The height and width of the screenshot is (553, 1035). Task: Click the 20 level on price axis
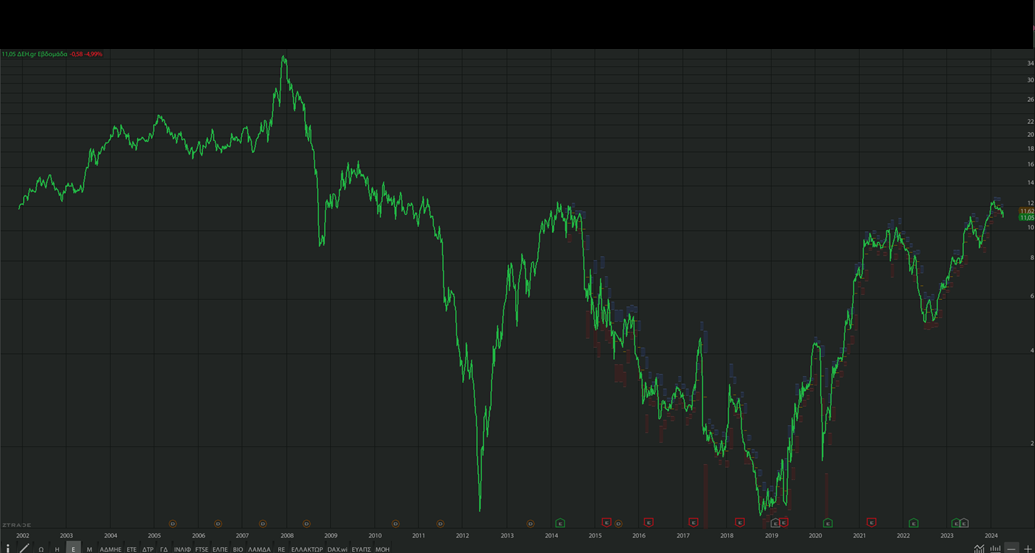1030,135
